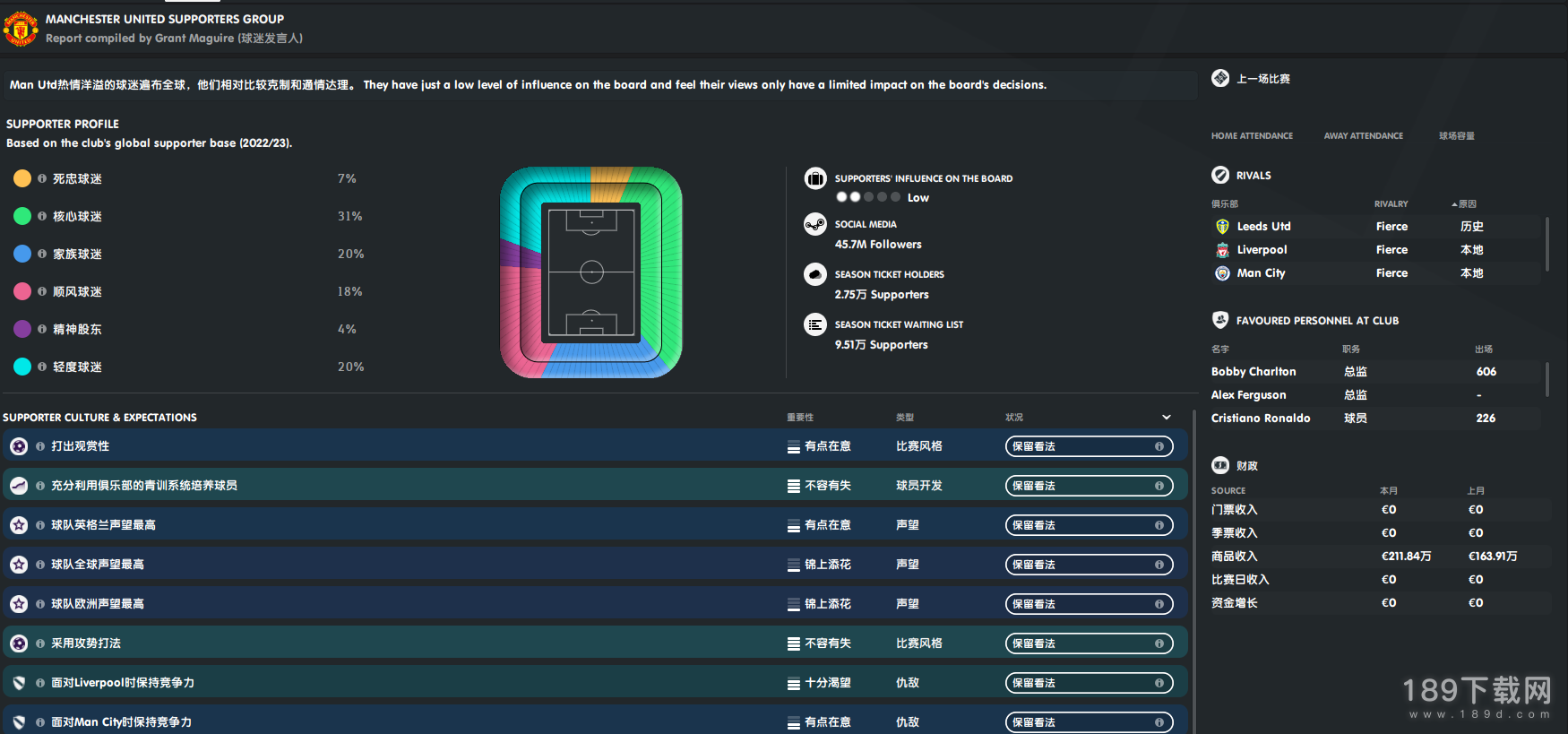This screenshot has height=734, width=1568.
Task: Open 保留看法 dropdown for 球队欧洲声望最高
Action: pyautogui.click(x=1089, y=604)
